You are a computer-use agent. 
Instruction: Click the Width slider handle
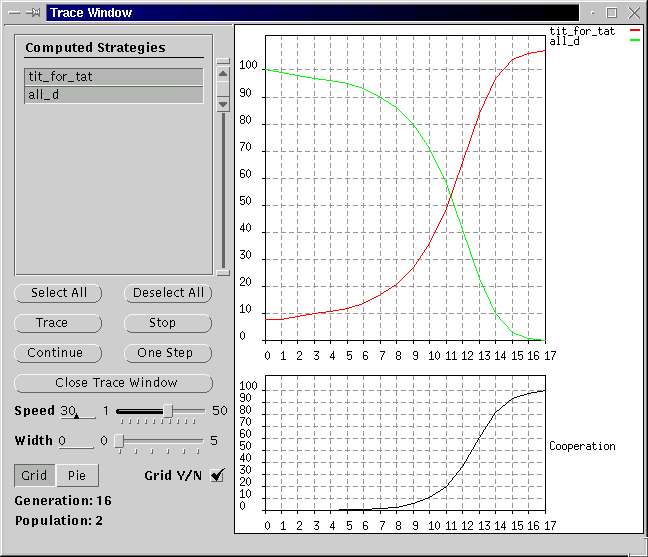[119, 441]
